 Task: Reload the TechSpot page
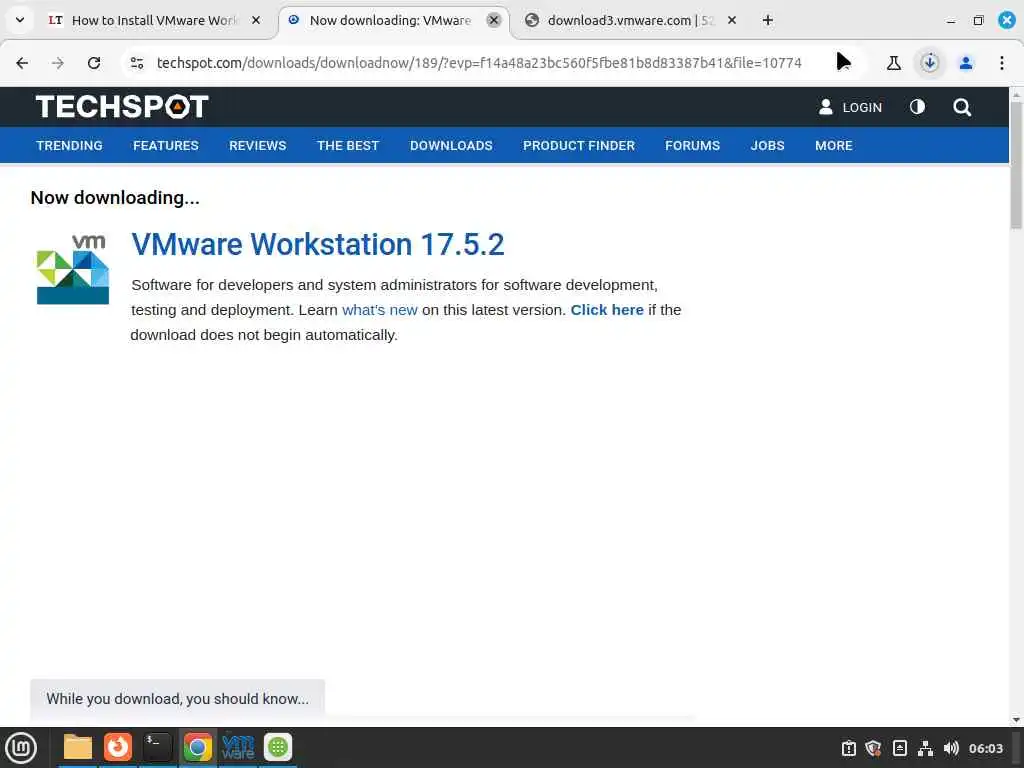point(94,63)
